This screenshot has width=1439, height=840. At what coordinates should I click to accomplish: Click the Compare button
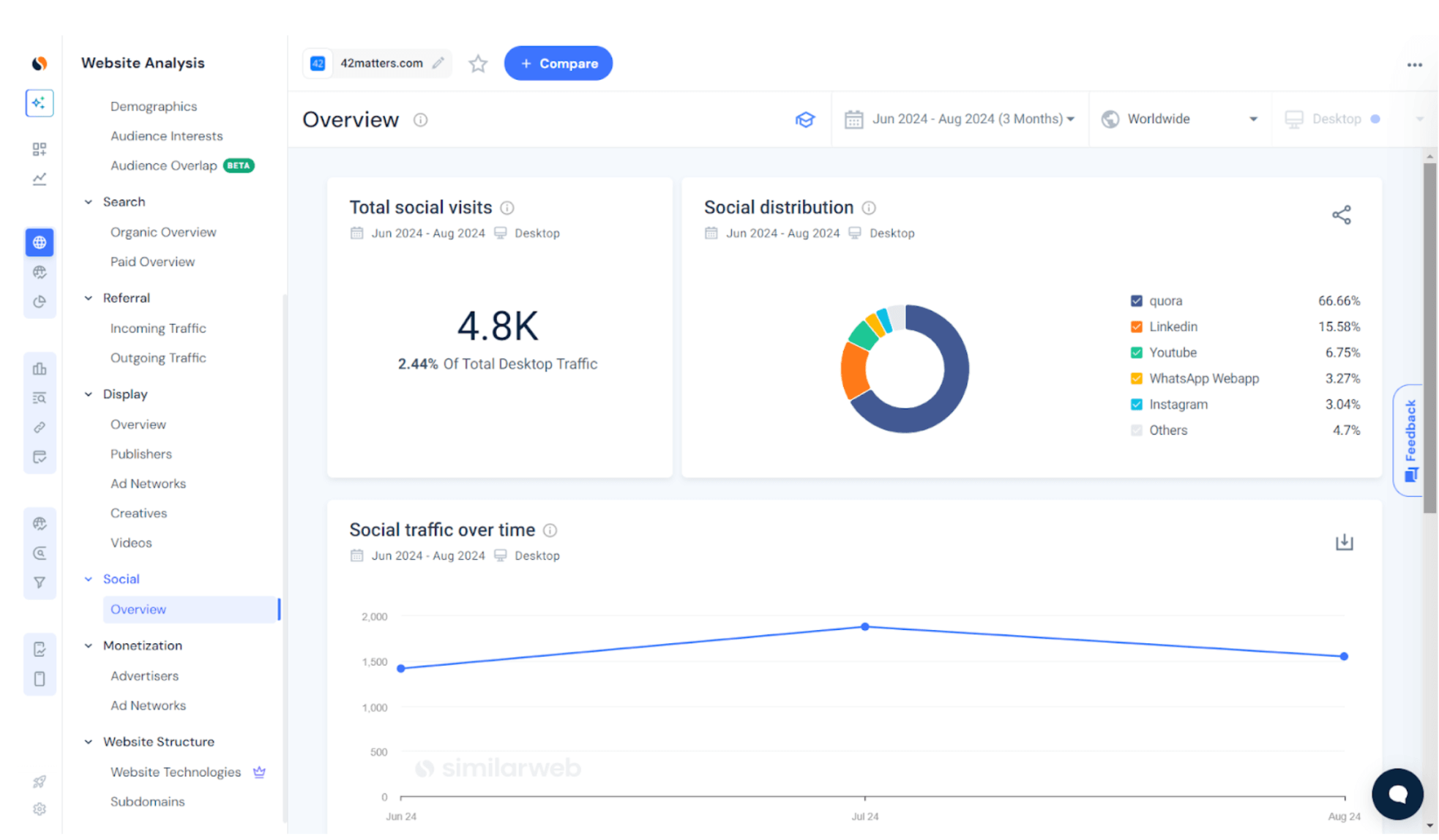tap(558, 63)
